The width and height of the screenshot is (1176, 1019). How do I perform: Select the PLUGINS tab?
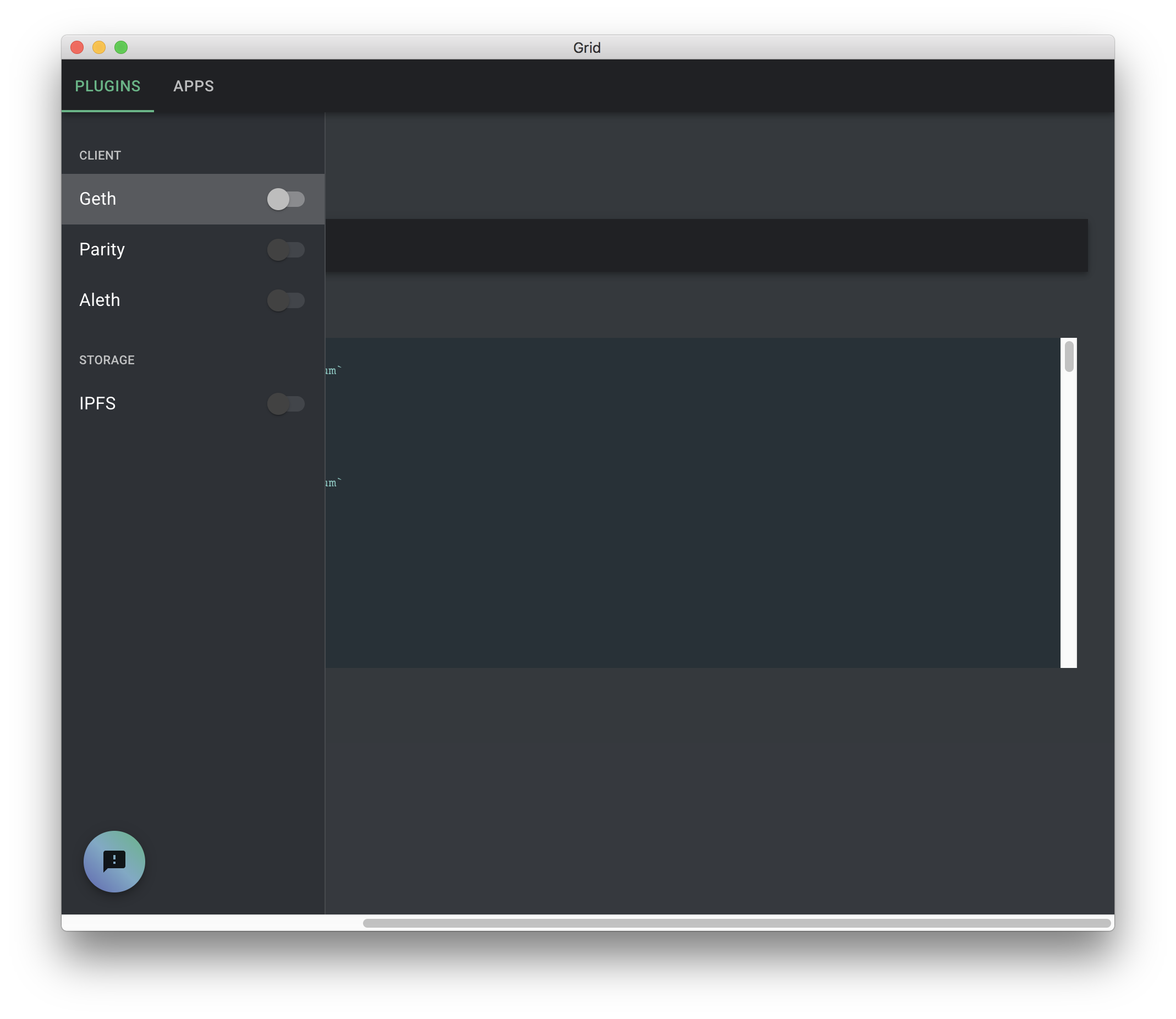click(108, 86)
